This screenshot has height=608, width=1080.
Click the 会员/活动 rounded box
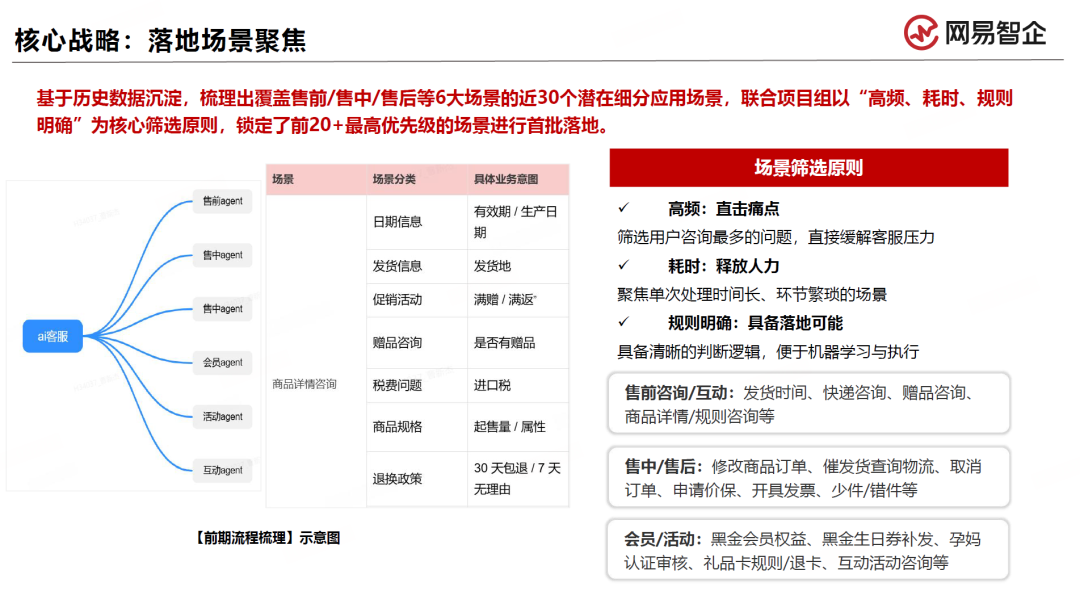click(808, 551)
